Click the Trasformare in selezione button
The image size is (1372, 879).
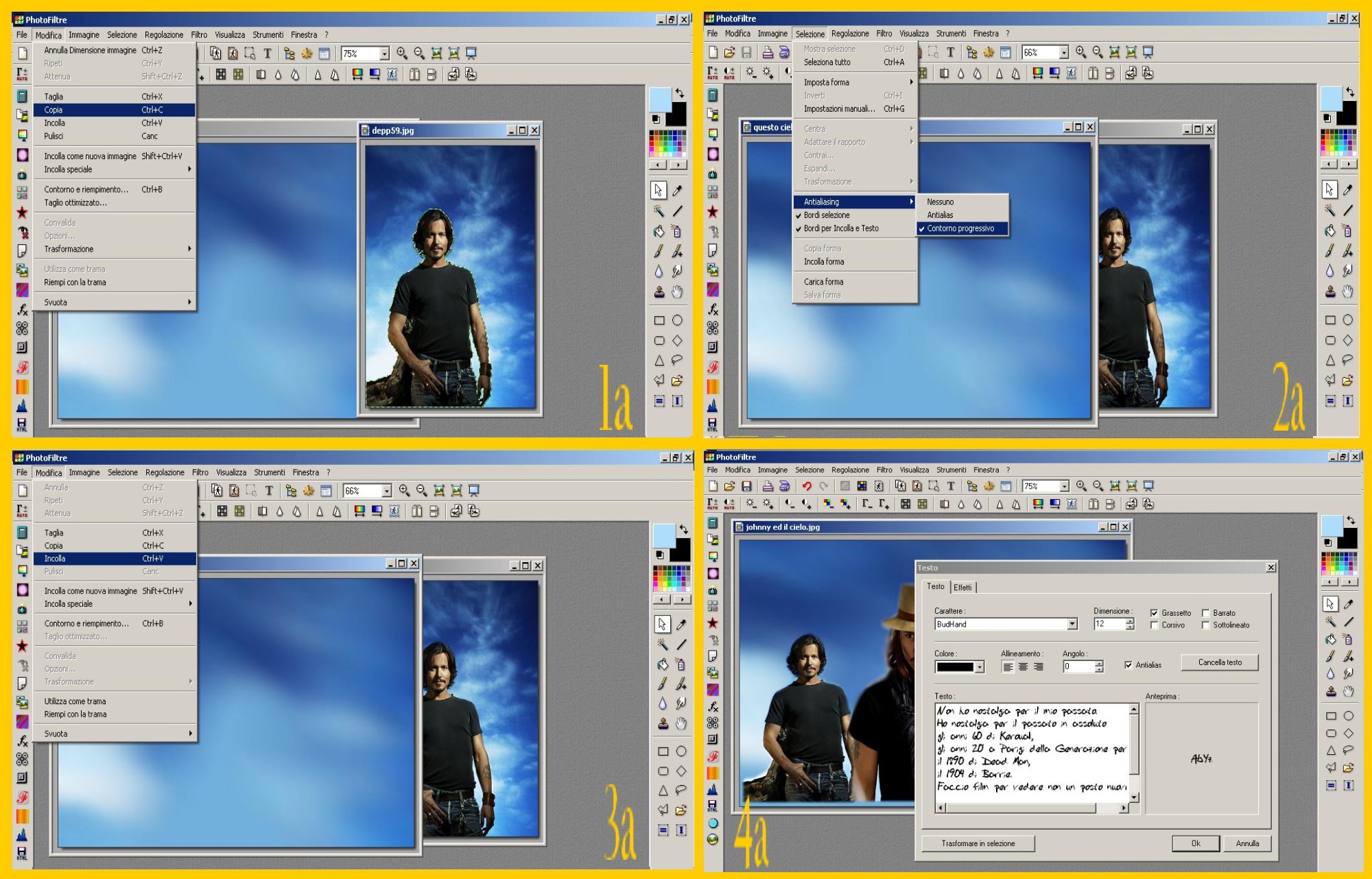(978, 843)
